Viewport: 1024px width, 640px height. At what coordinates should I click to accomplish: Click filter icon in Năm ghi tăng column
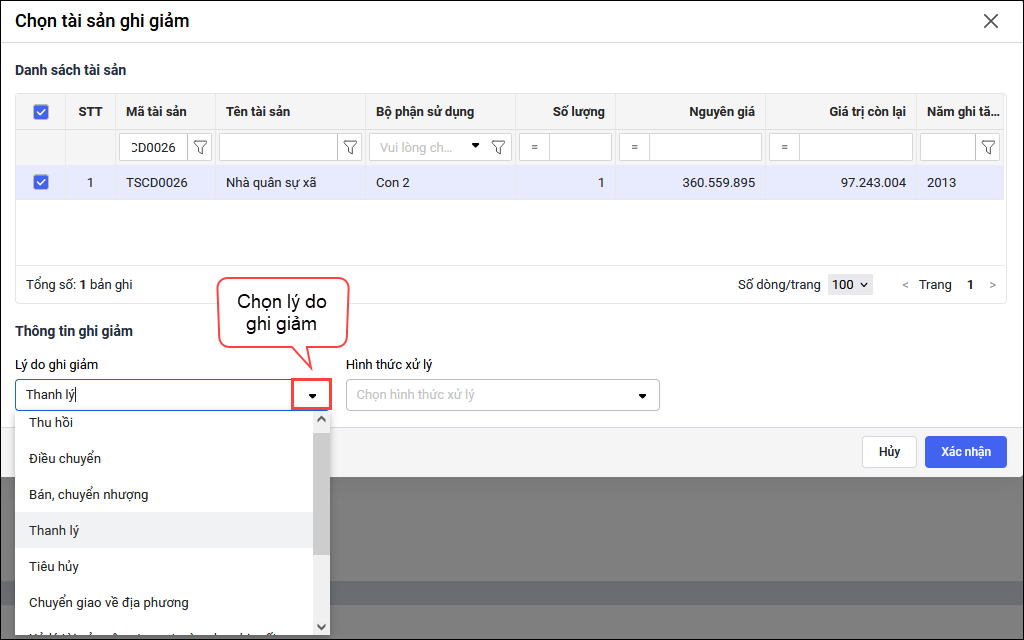[x=988, y=148]
